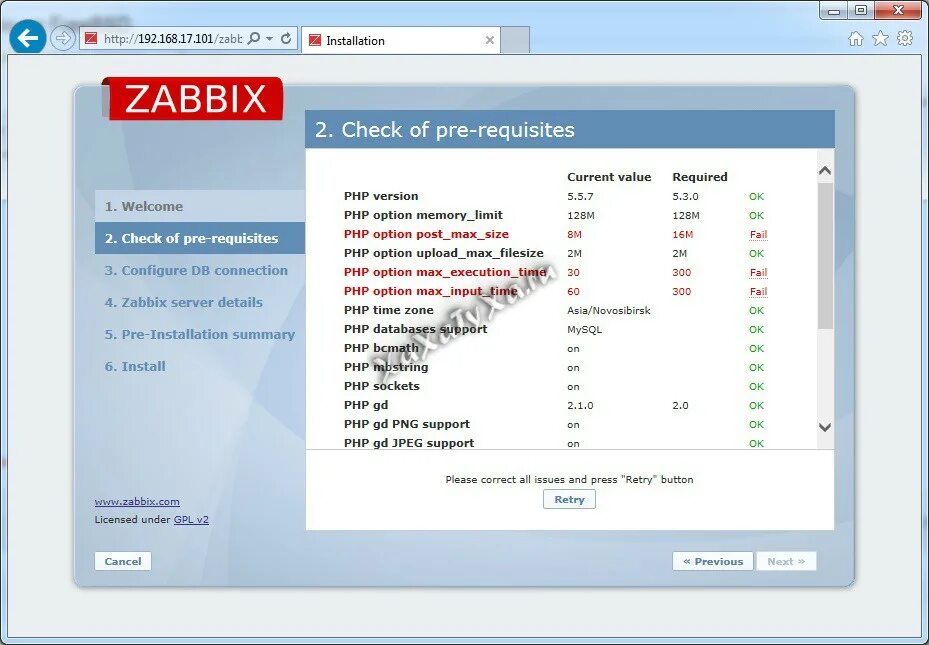This screenshot has height=645, width=929.
Task: Open the www.zabbix.com link
Action: pos(137,502)
